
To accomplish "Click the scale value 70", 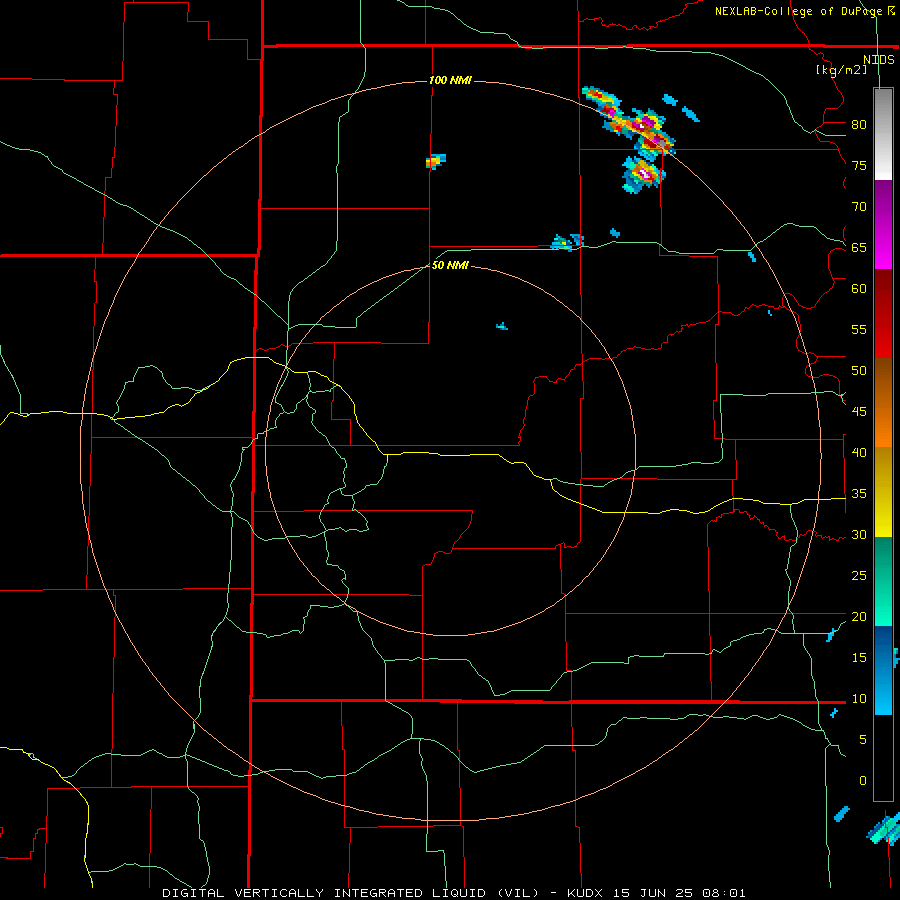I will click(x=859, y=207).
